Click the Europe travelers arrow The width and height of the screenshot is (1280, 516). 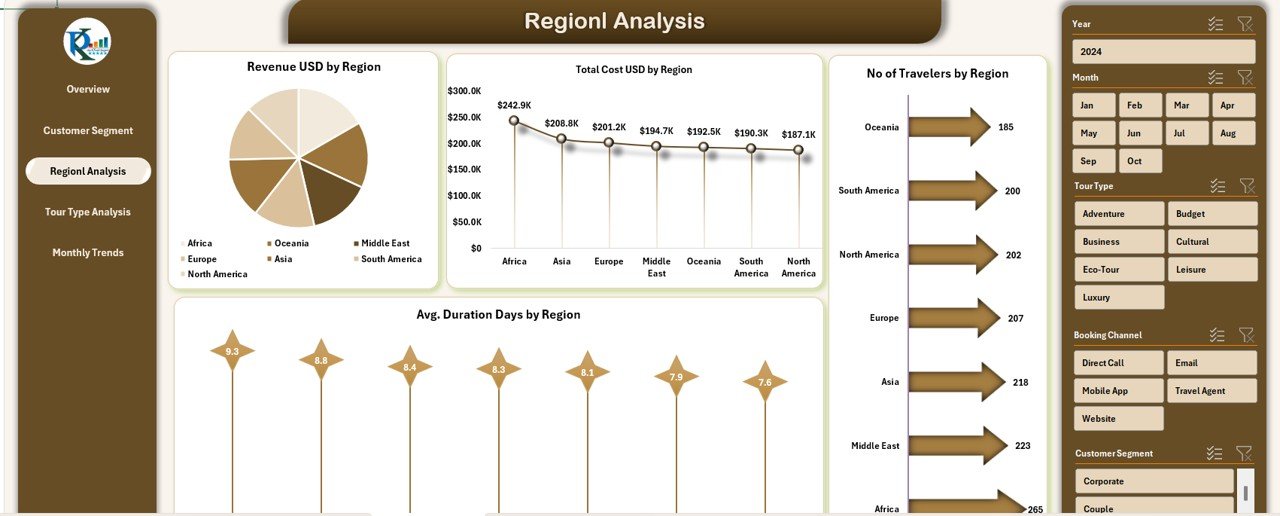coord(954,318)
